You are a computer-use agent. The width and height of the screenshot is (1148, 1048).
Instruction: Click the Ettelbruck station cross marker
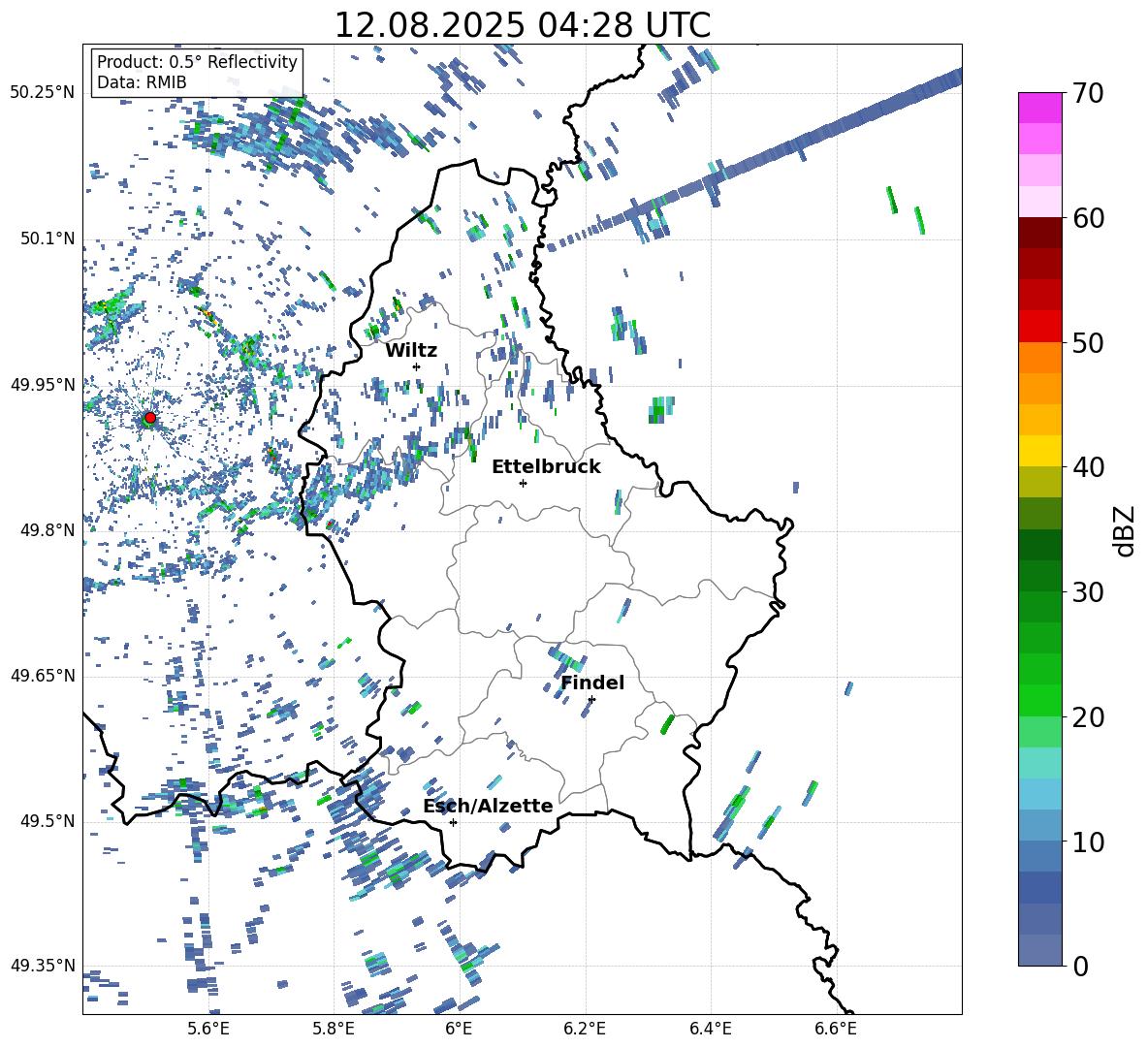coord(523,483)
